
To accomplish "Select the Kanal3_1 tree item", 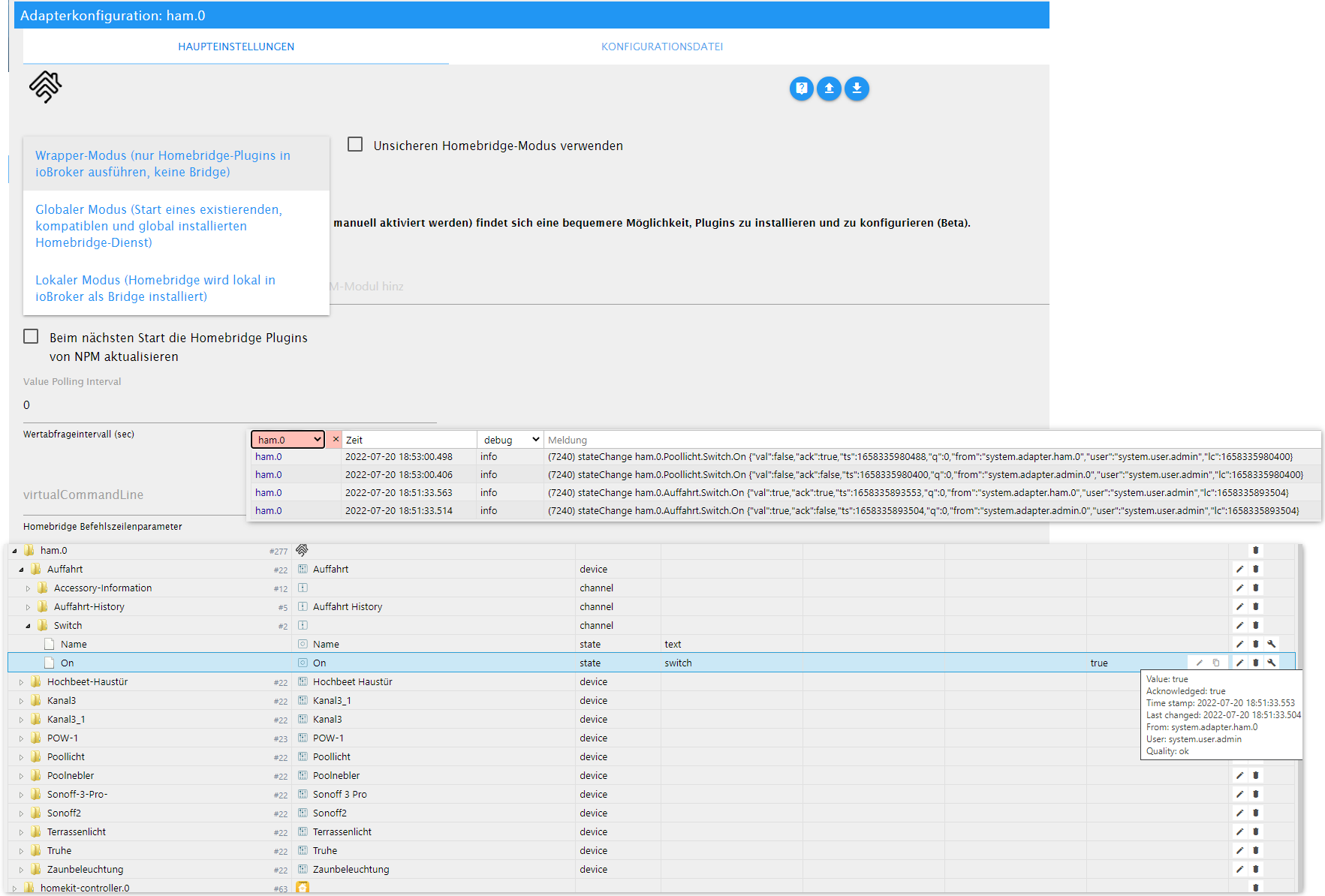I will [x=66, y=720].
